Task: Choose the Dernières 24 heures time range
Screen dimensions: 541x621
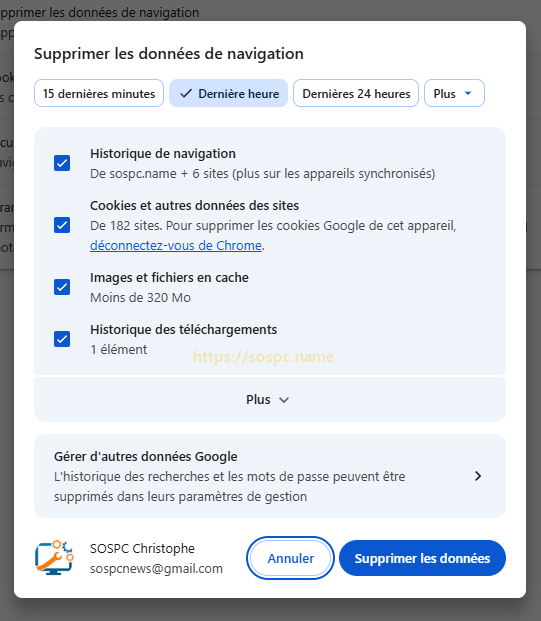Action: pyautogui.click(x=356, y=93)
